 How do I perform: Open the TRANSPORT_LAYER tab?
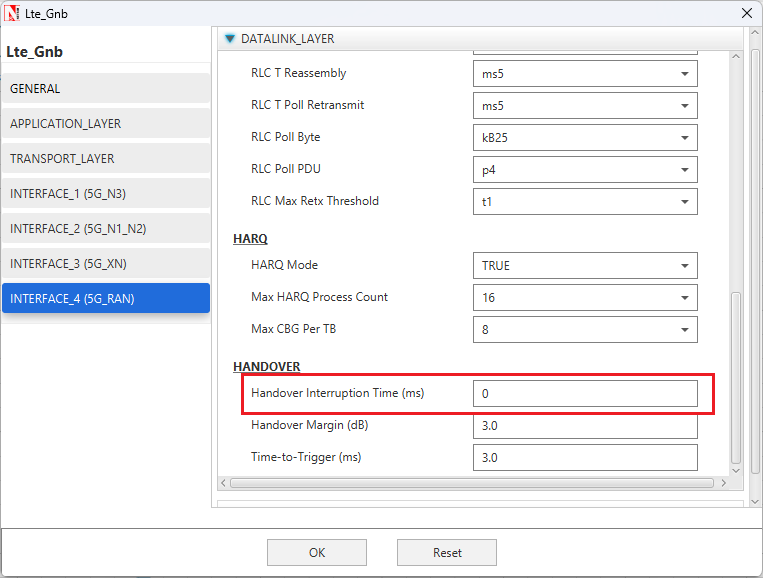coord(106,159)
